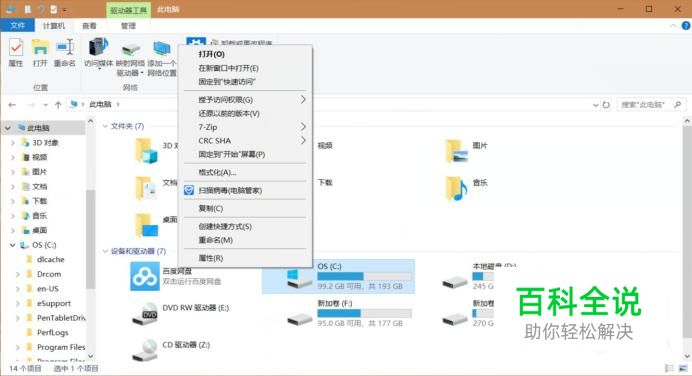692x376 pixels.
Task: Select the 3D 对象 folder icon
Action: tap(147, 150)
